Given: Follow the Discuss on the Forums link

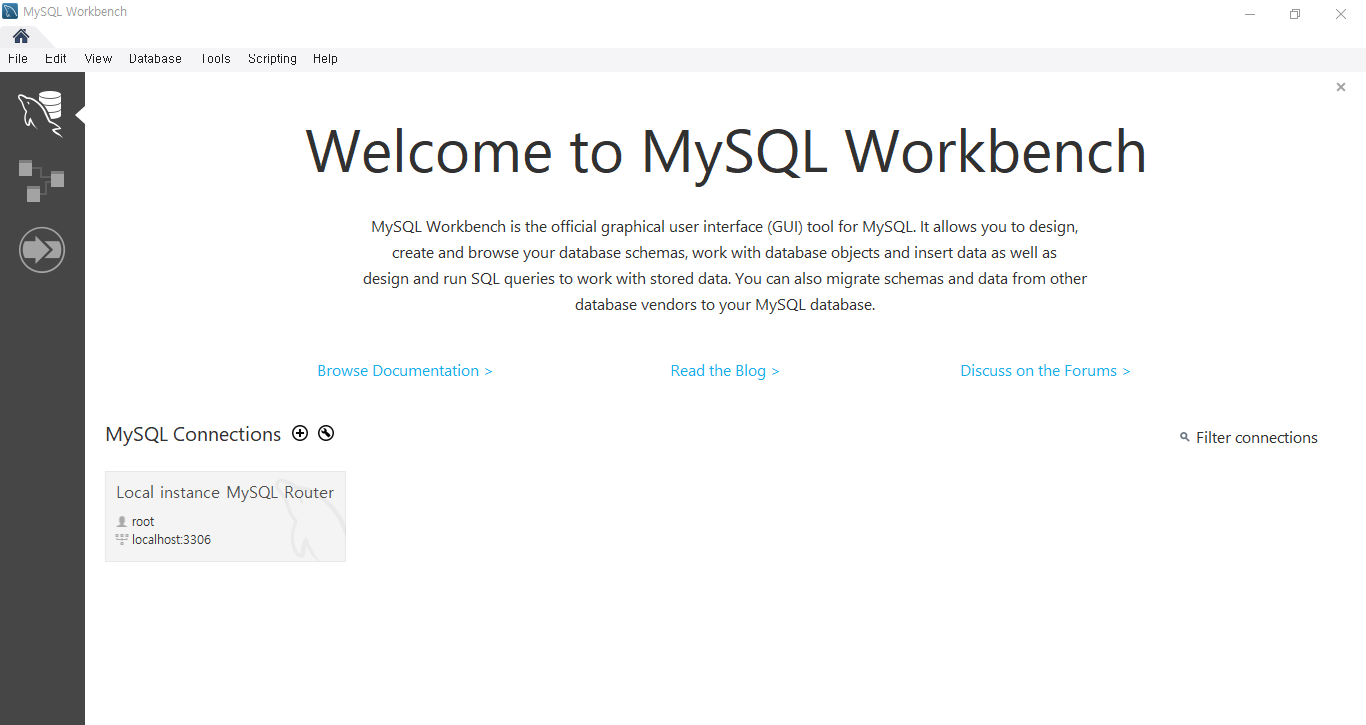Looking at the screenshot, I should (x=1045, y=371).
